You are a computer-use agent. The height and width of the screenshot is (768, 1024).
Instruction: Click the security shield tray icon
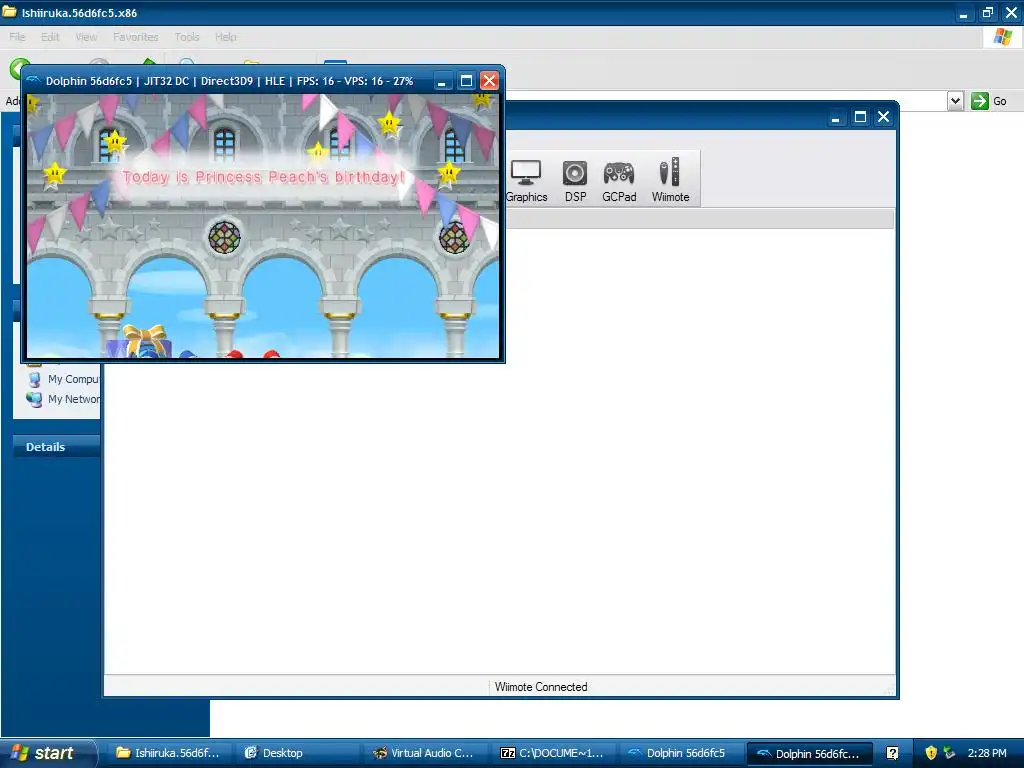[931, 753]
